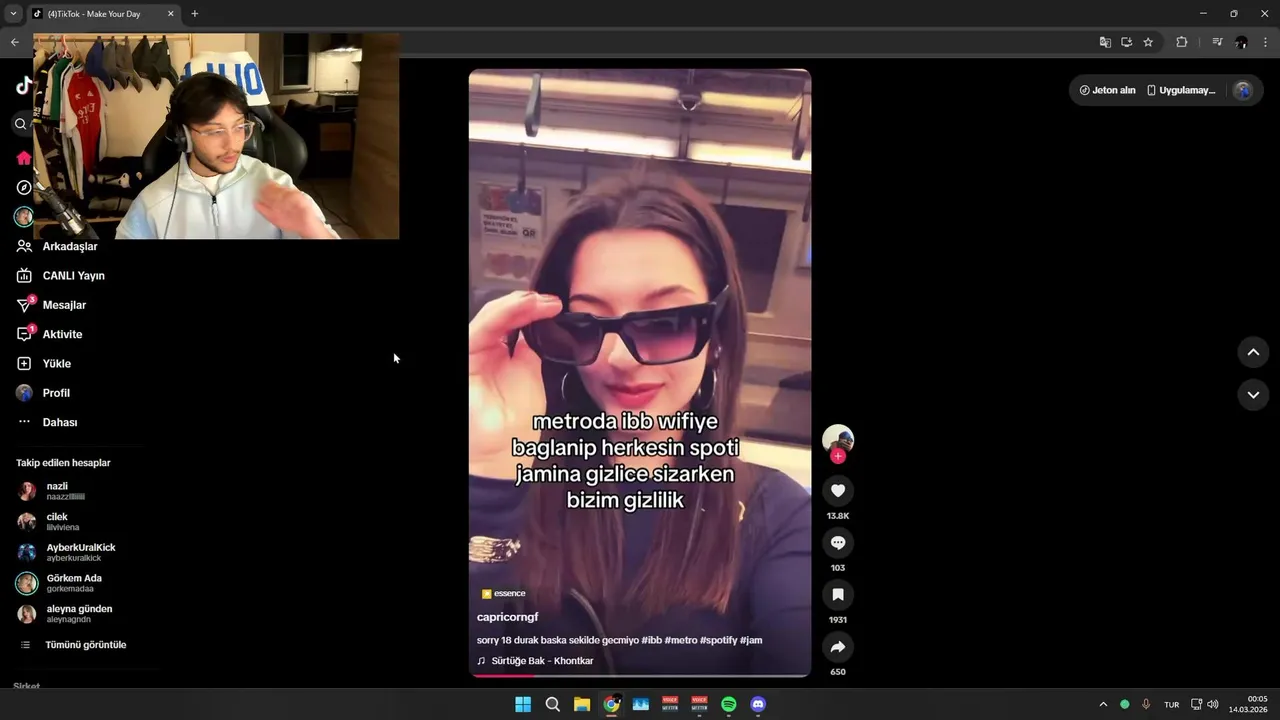Click the Uygulamay... get app button
This screenshot has height=720, width=1280.
[1181, 90]
